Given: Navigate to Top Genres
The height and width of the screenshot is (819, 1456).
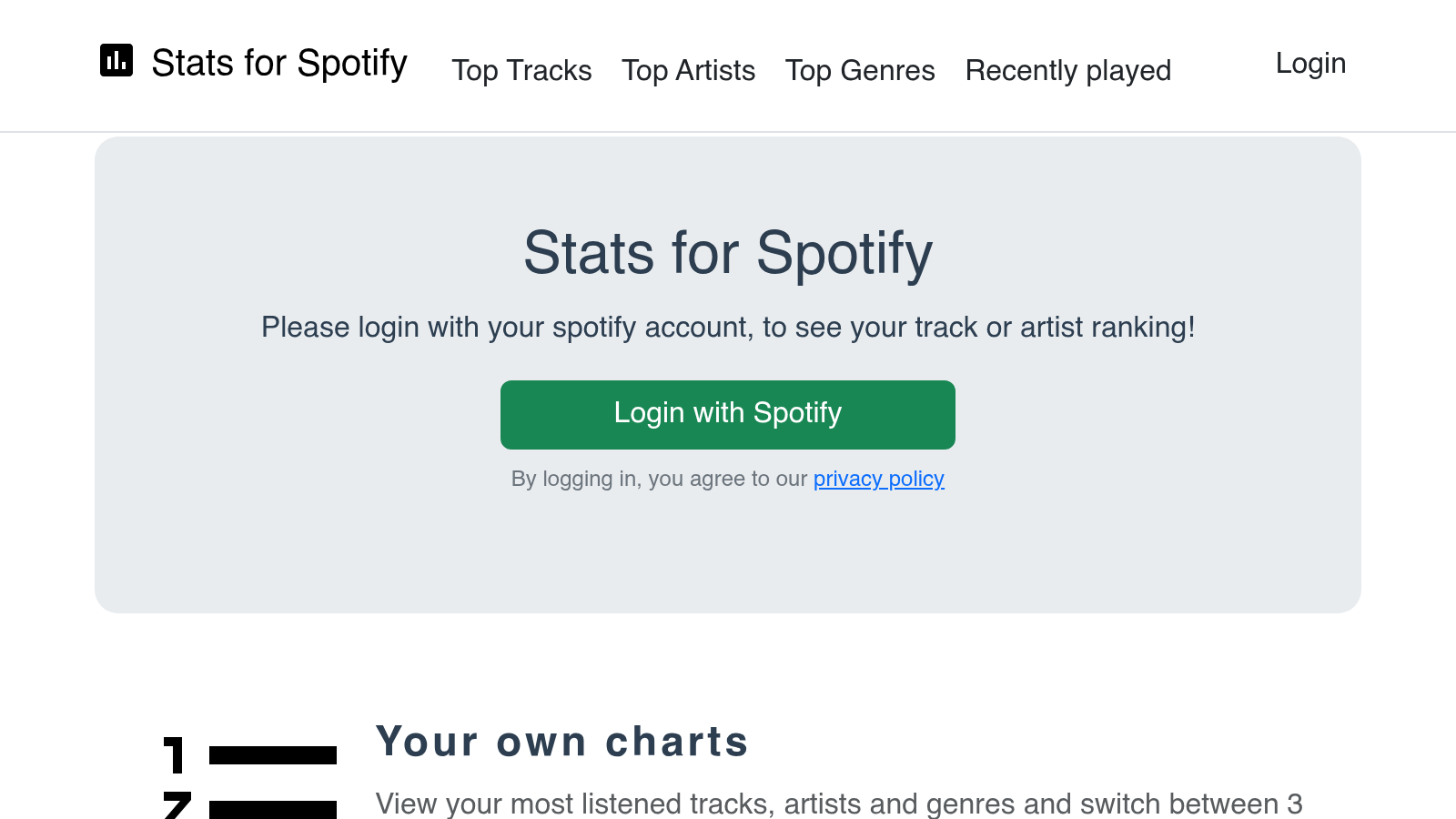Looking at the screenshot, I should pyautogui.click(x=860, y=70).
